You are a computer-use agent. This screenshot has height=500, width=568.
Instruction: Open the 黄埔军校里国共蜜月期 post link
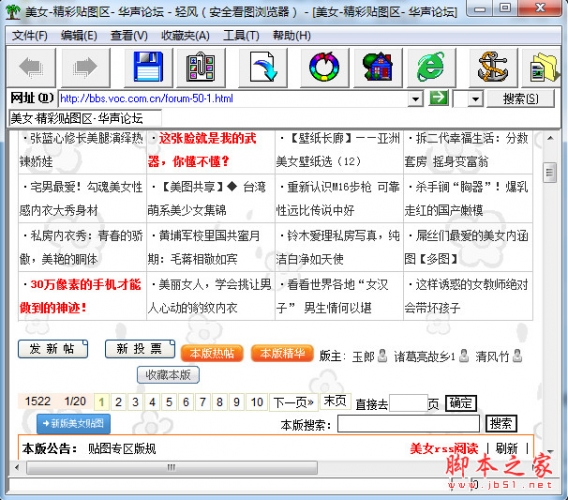204,247
